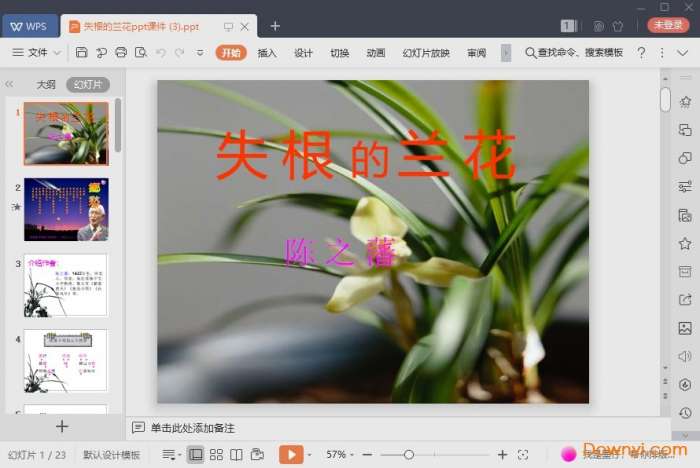Click the Print icon in toolbar
Screen dimensions: 700x468
click(121, 53)
